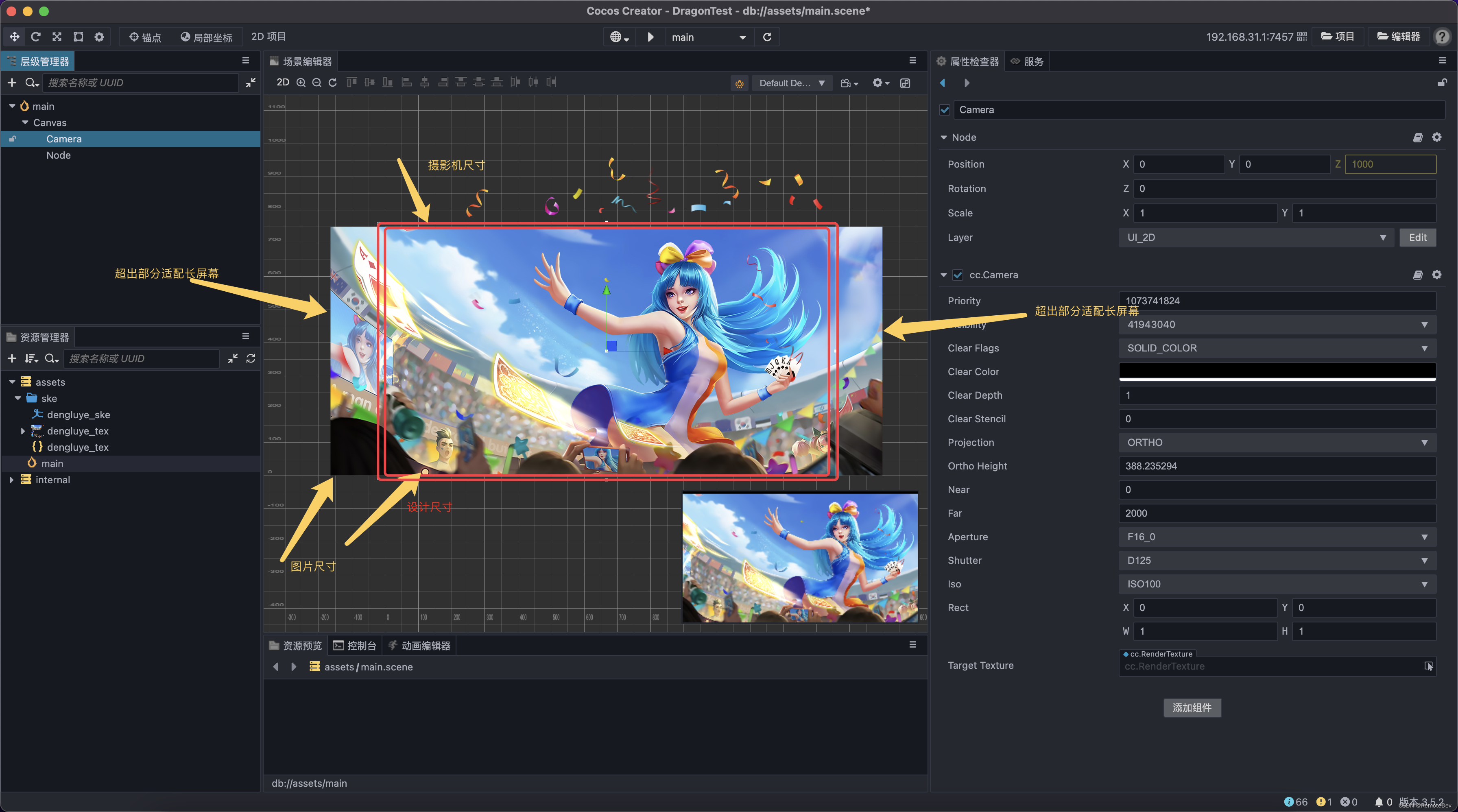Select the Rect transform tool

tap(78, 37)
